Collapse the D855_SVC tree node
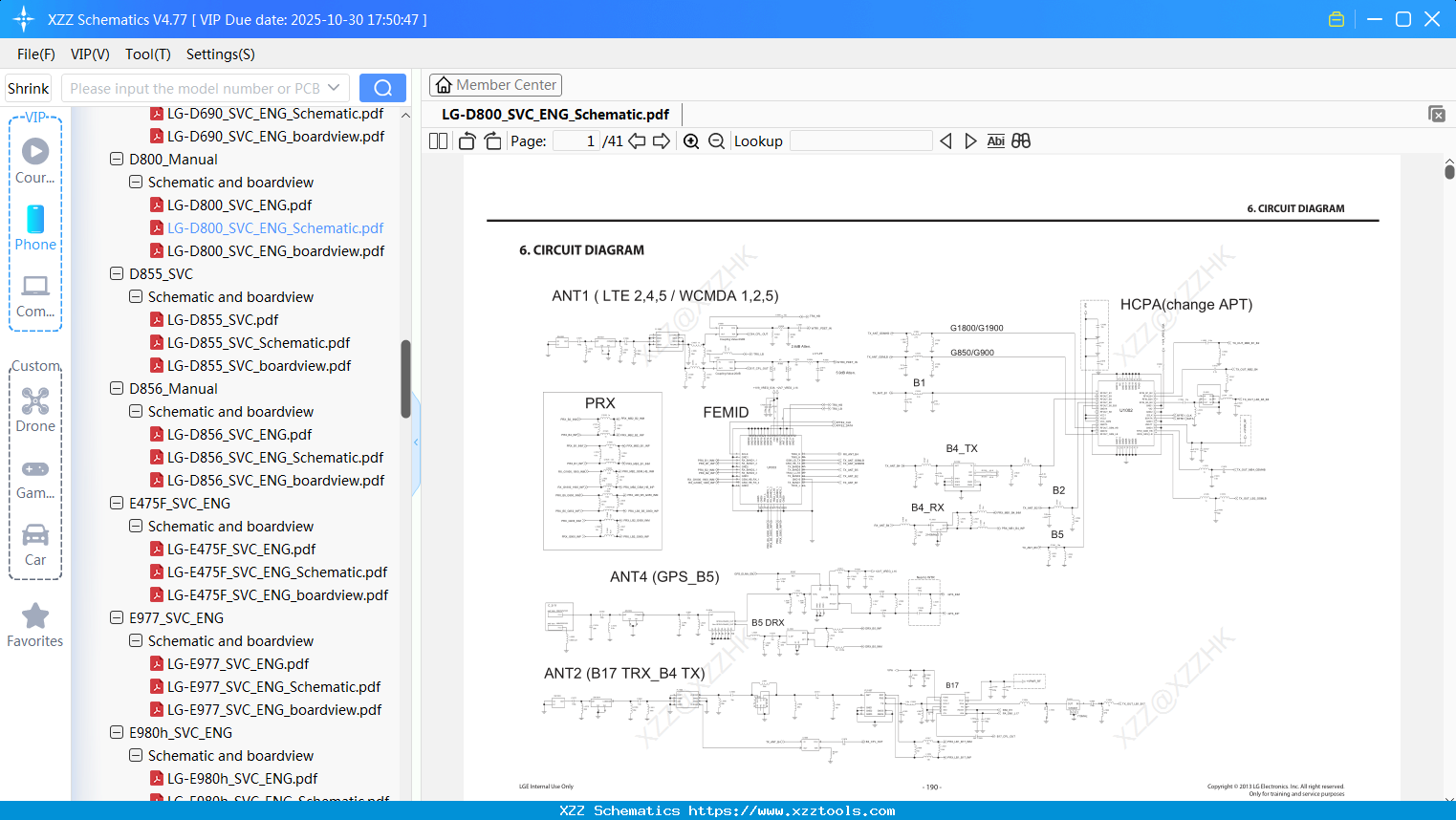The image size is (1456, 820). click(116, 273)
